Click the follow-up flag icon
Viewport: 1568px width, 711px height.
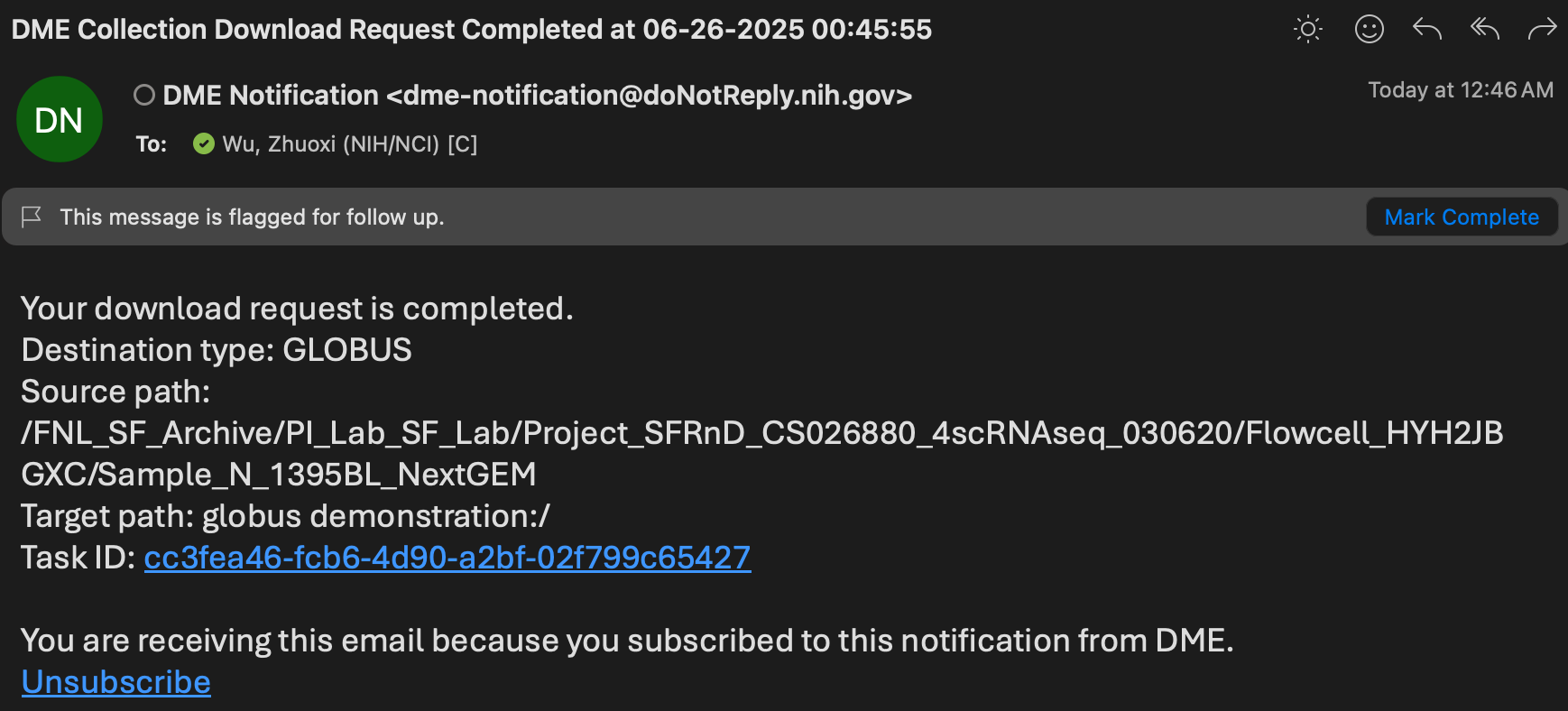tap(32, 217)
